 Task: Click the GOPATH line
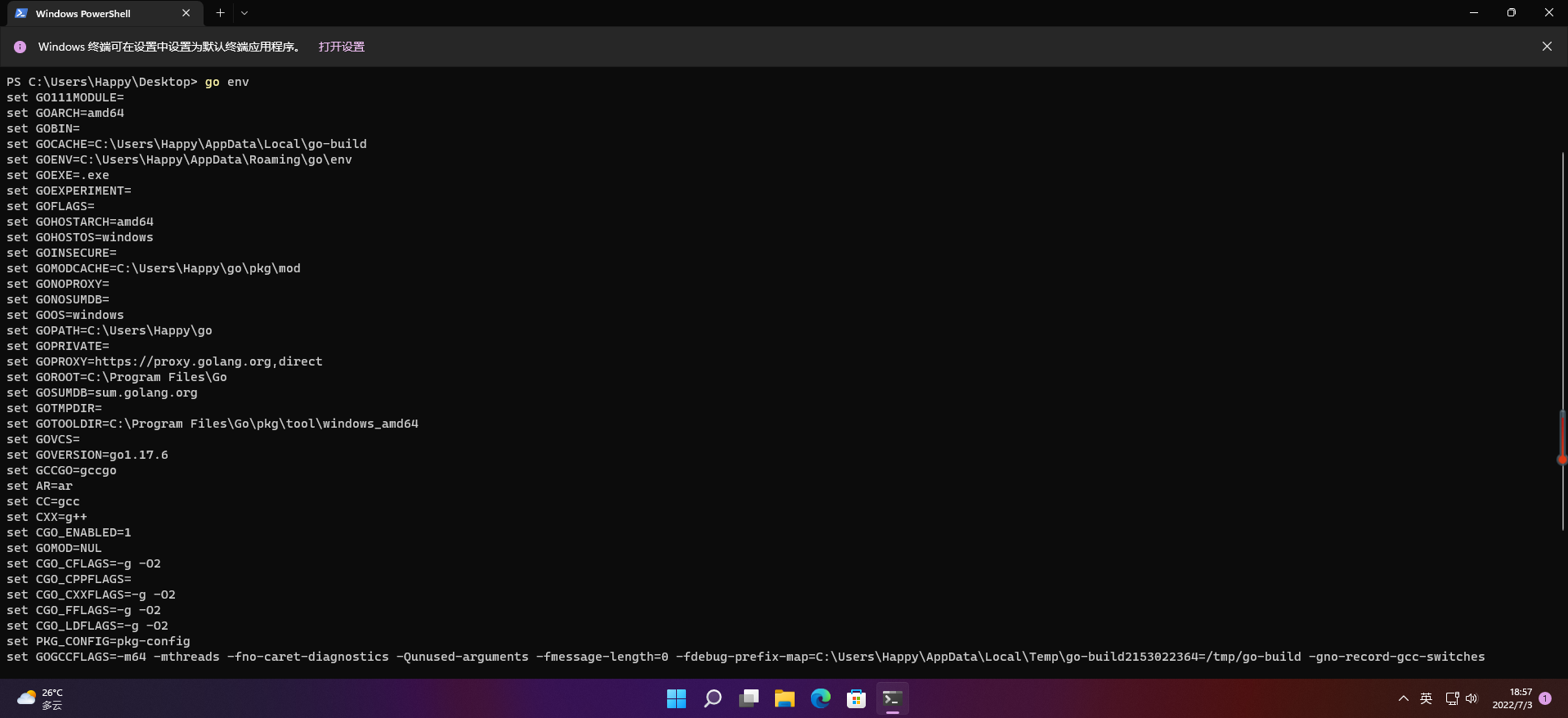click(110, 330)
